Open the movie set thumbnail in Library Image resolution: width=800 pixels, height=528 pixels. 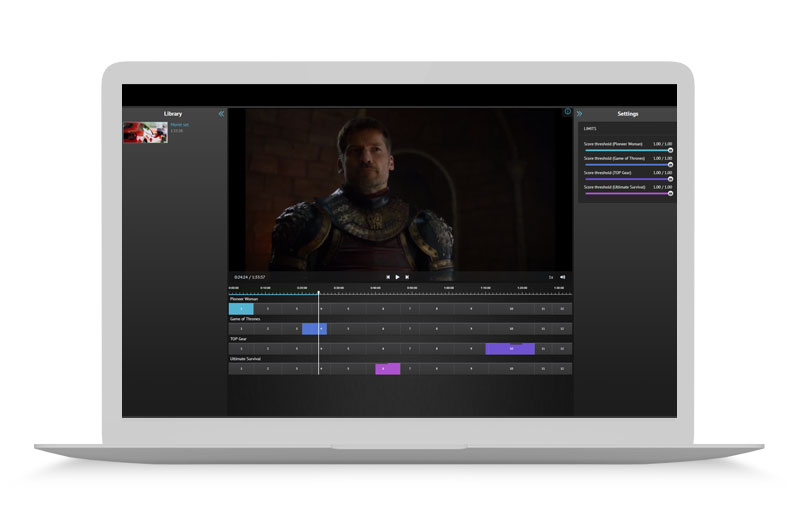click(x=145, y=132)
